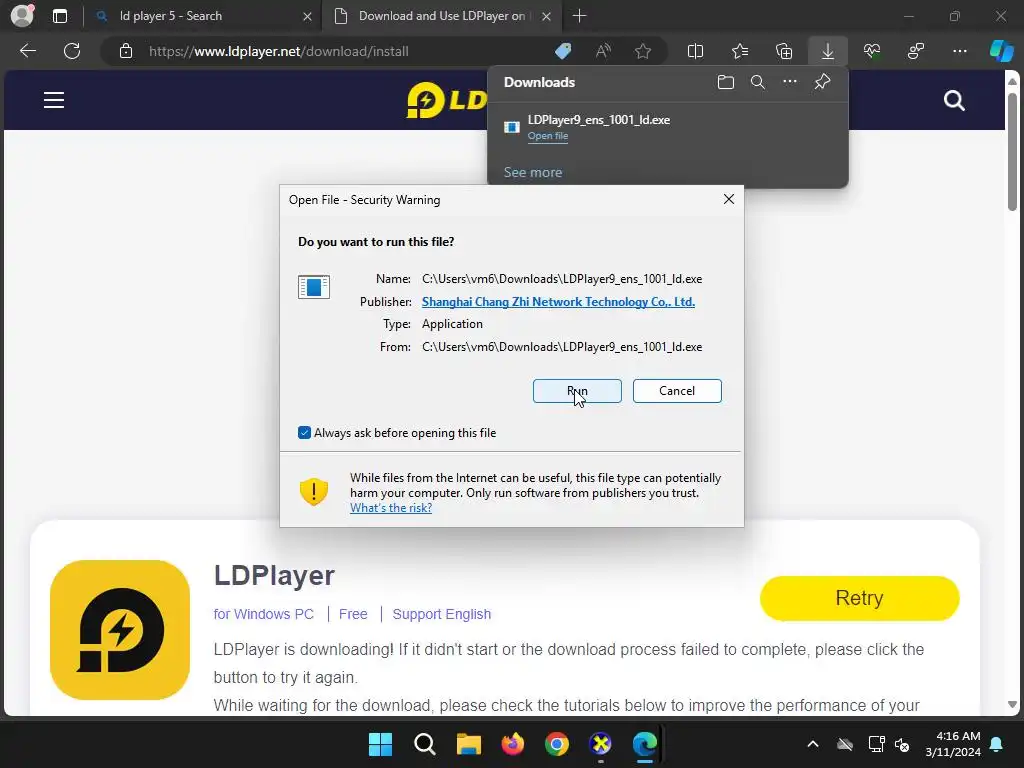Activate the Read aloud icon
This screenshot has width=1024, height=768.
tap(603, 51)
